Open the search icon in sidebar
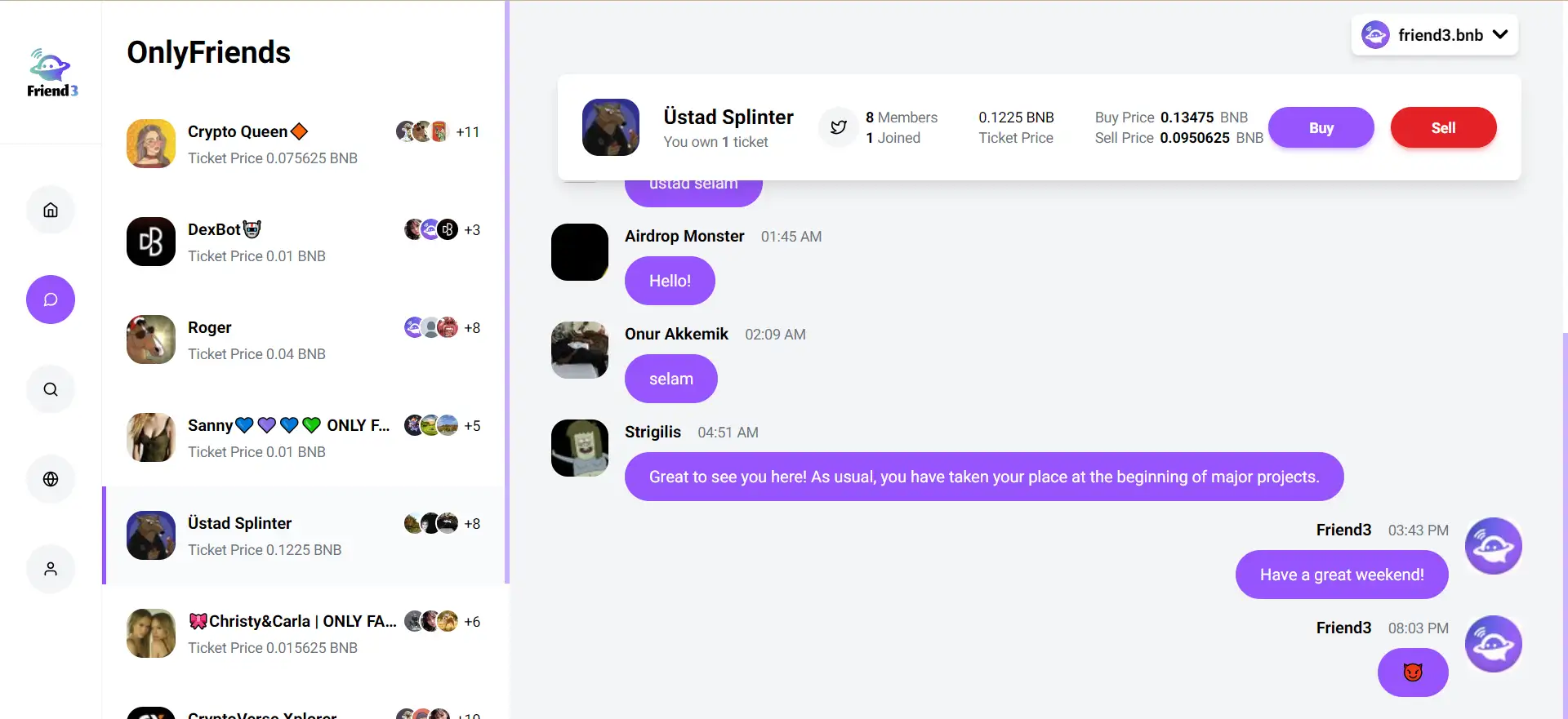This screenshot has width=1568, height=719. 51,389
